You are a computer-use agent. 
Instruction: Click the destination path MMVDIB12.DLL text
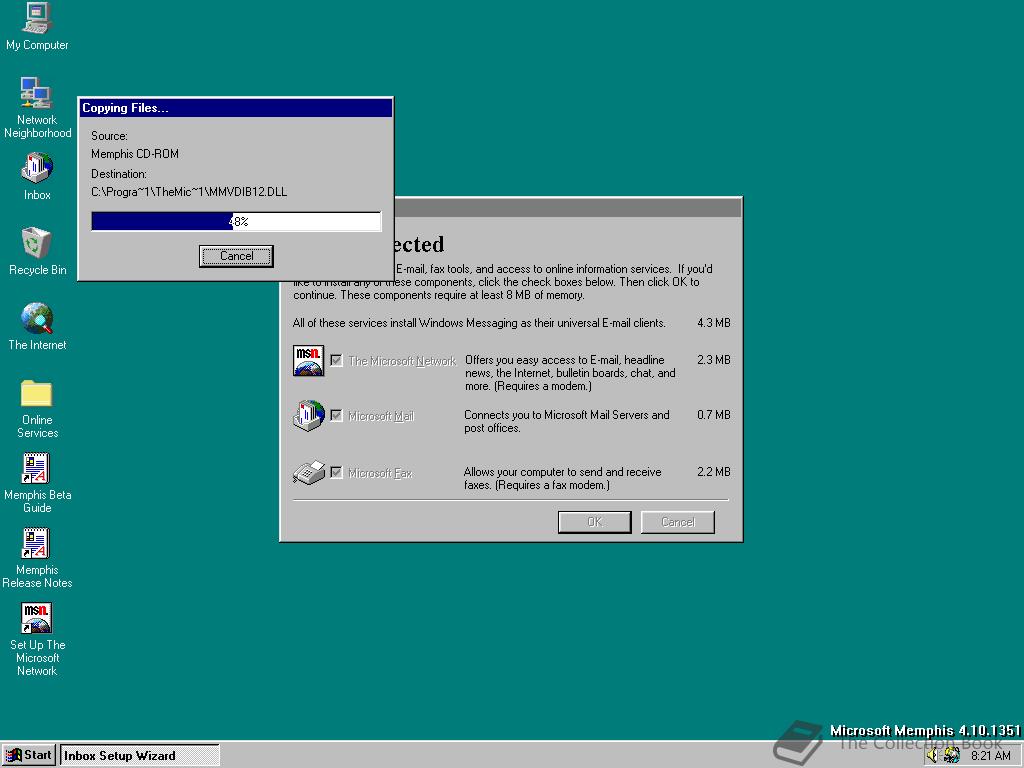(189, 192)
